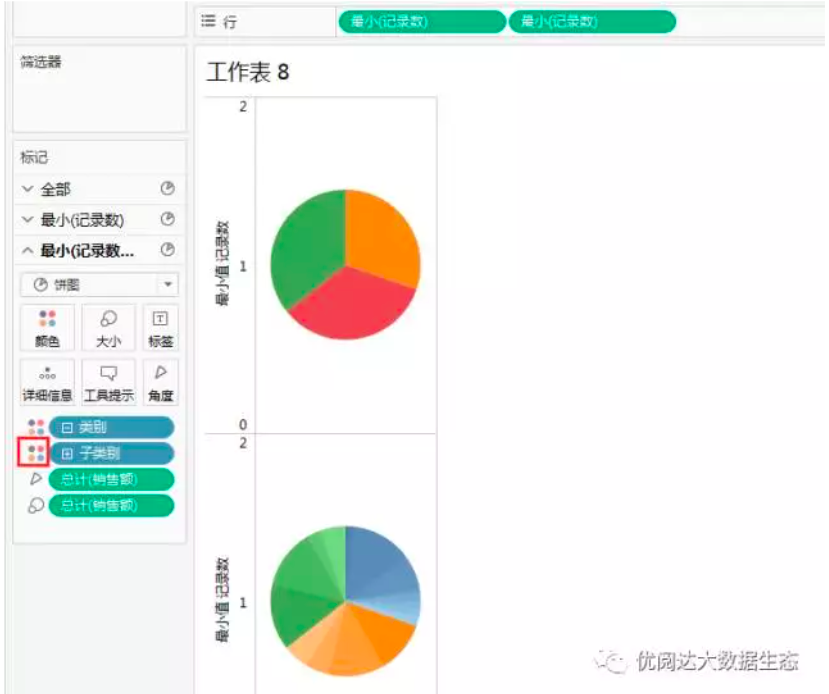The width and height of the screenshot is (829, 694).
Task: Click the 标签 label card
Action: pos(160,328)
